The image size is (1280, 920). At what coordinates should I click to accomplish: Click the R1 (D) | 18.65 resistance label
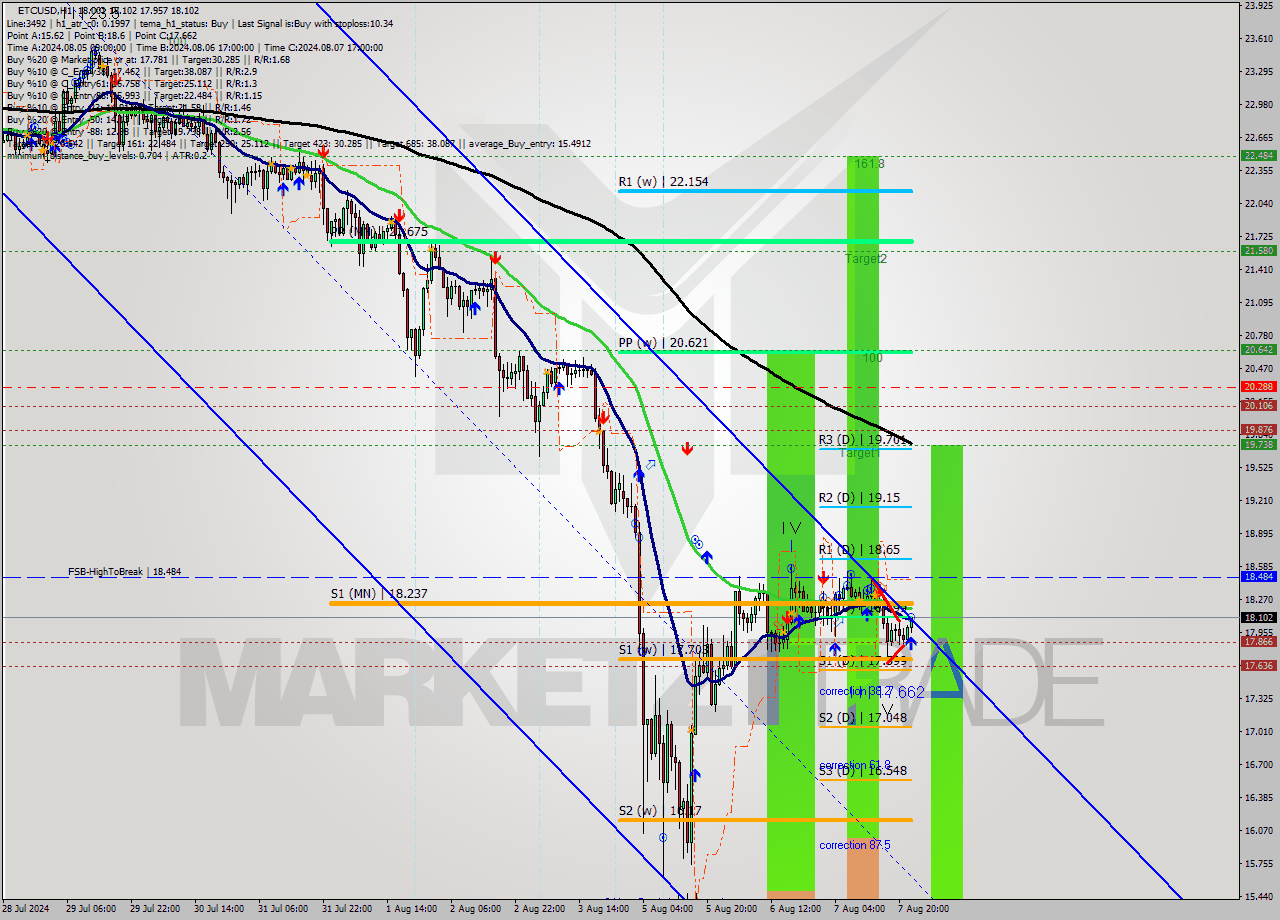tap(858, 550)
